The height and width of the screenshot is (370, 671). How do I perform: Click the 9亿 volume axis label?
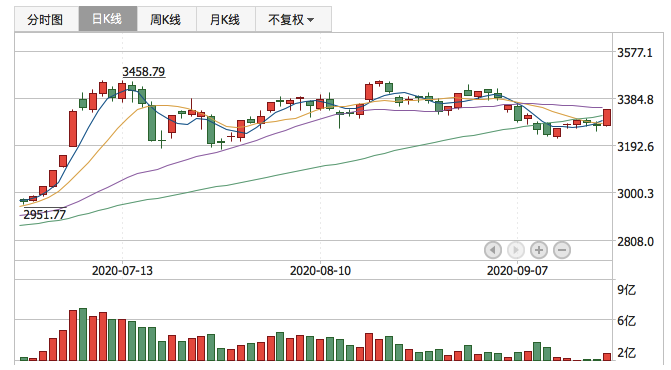coord(626,290)
